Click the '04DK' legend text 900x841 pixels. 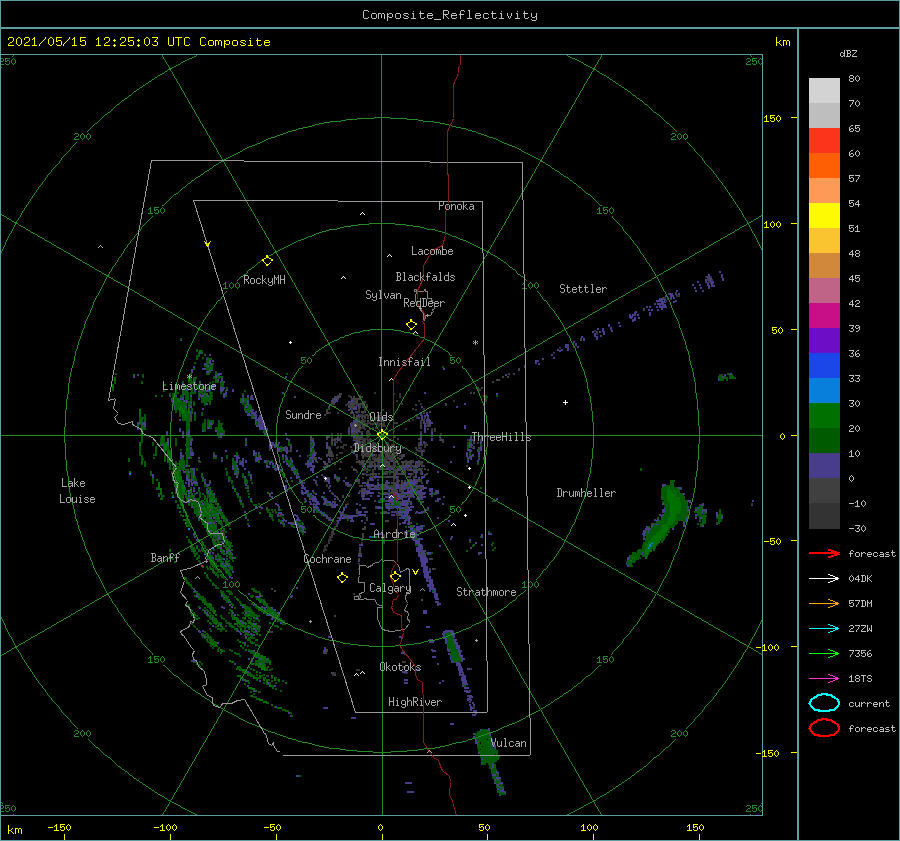point(860,579)
